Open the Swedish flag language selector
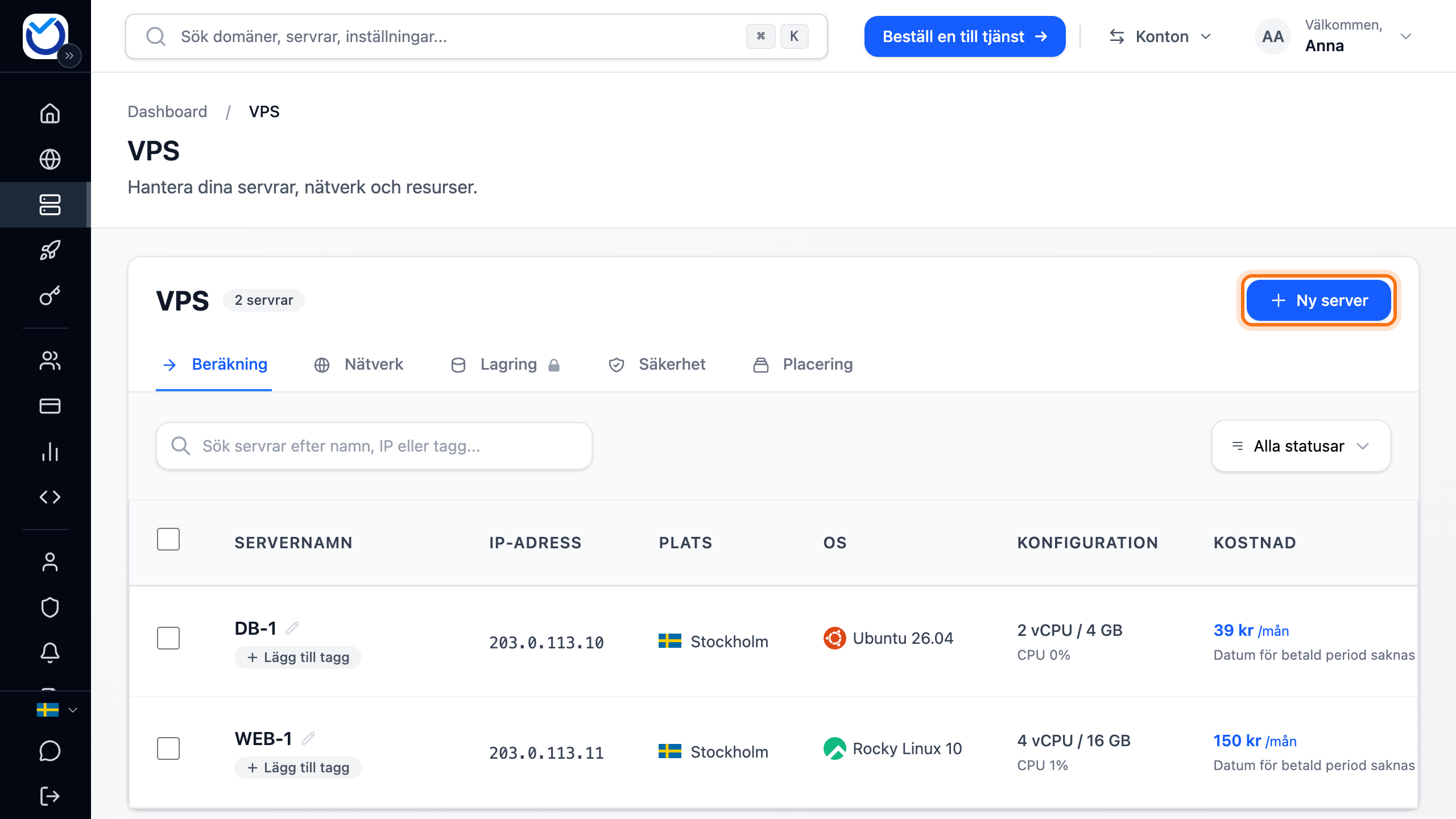Viewport: 1456px width, 819px height. (x=57, y=710)
